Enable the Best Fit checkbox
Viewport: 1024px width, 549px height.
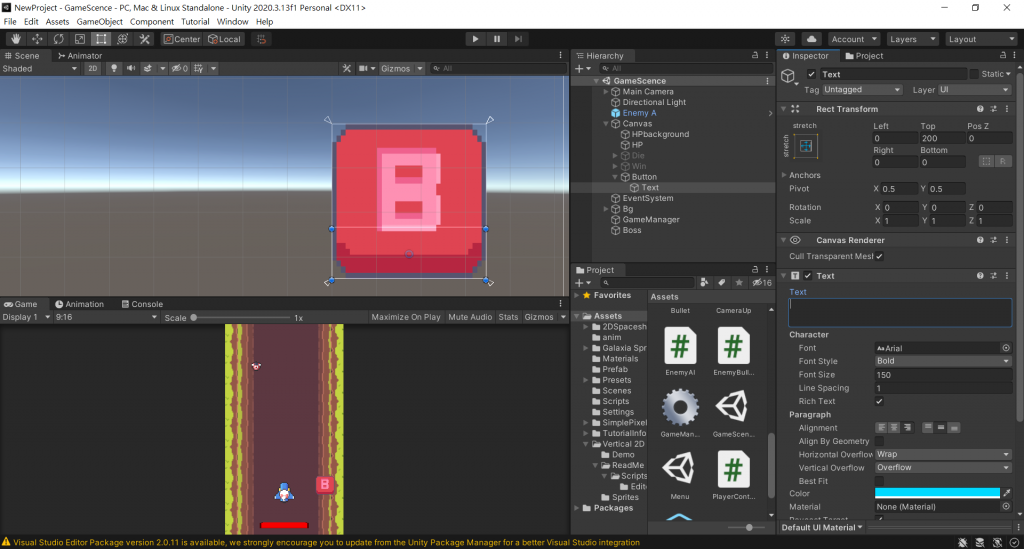(879, 481)
